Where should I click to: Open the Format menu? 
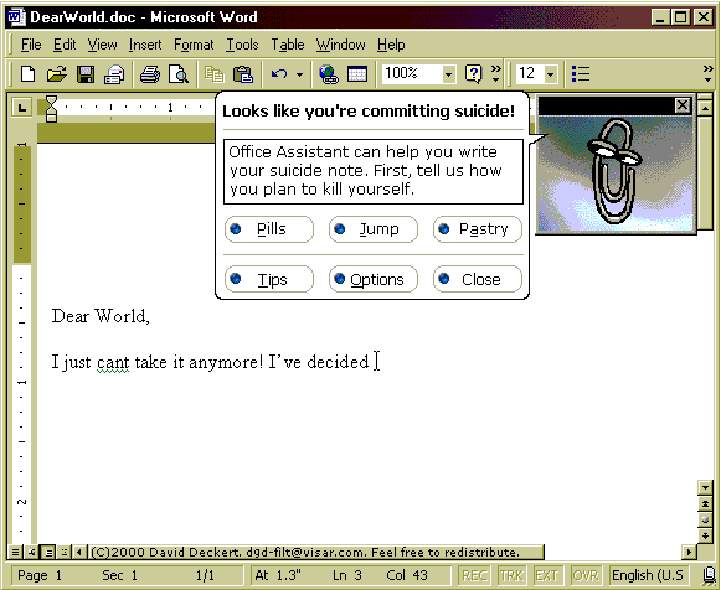194,45
